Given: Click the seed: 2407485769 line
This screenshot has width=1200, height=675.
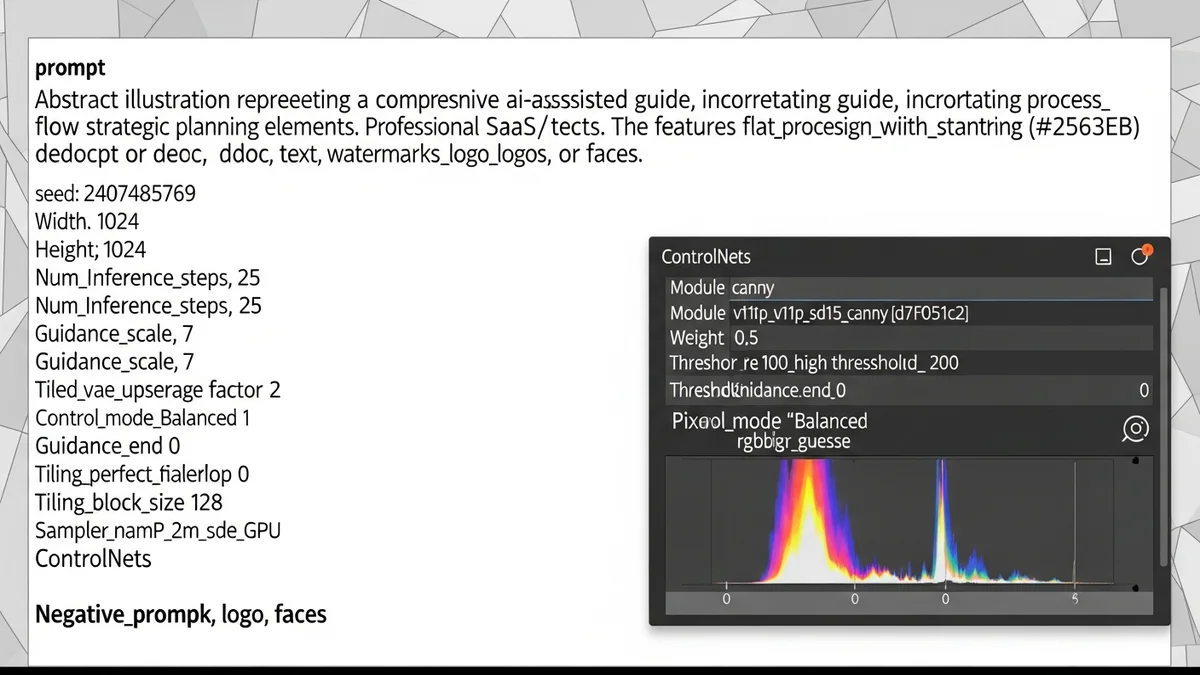Looking at the screenshot, I should click(x=115, y=193).
